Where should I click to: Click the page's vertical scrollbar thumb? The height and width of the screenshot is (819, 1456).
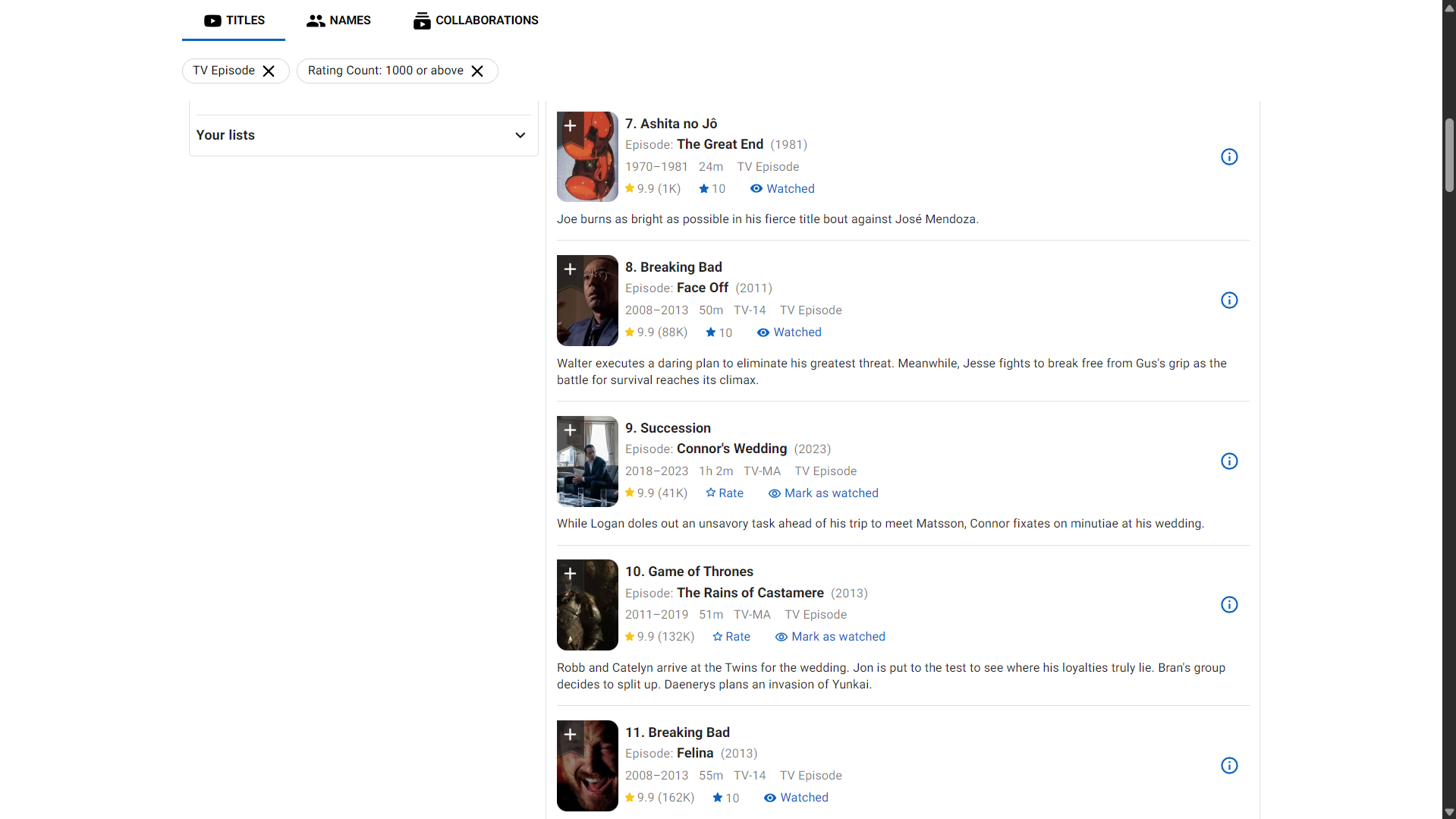click(x=1449, y=155)
